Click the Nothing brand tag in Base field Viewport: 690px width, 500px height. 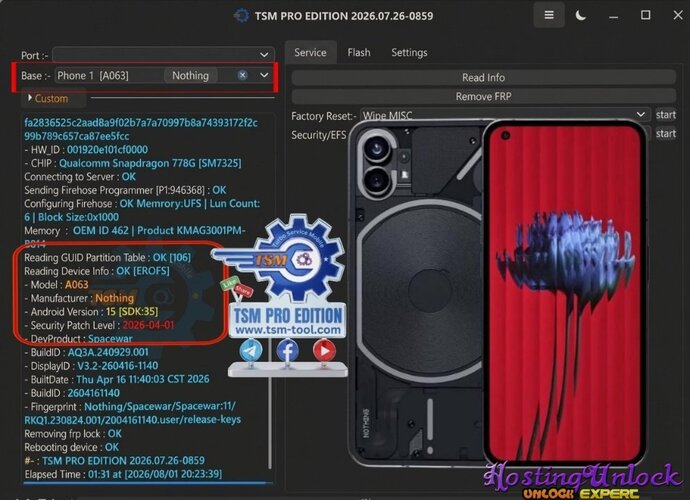click(x=191, y=76)
